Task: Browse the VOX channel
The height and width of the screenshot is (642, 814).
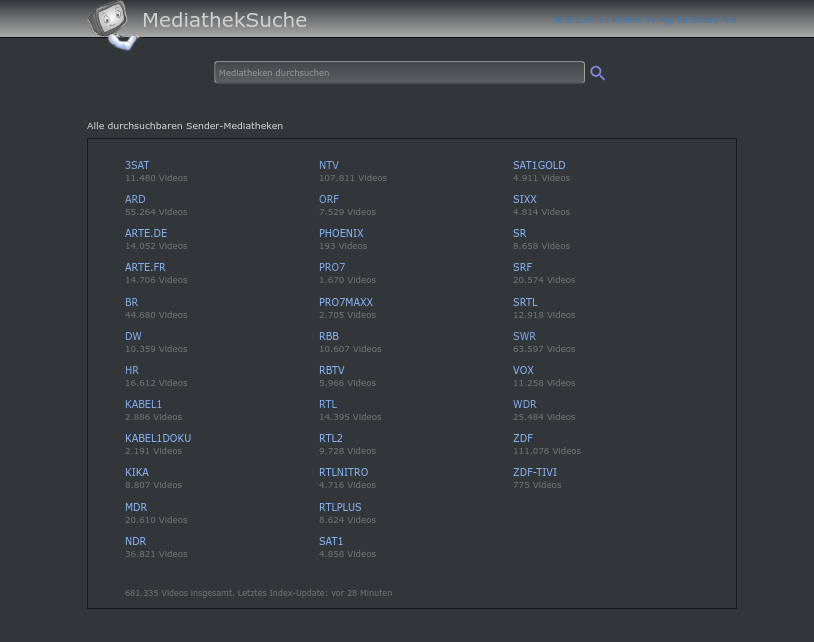Action: pyautogui.click(x=523, y=370)
